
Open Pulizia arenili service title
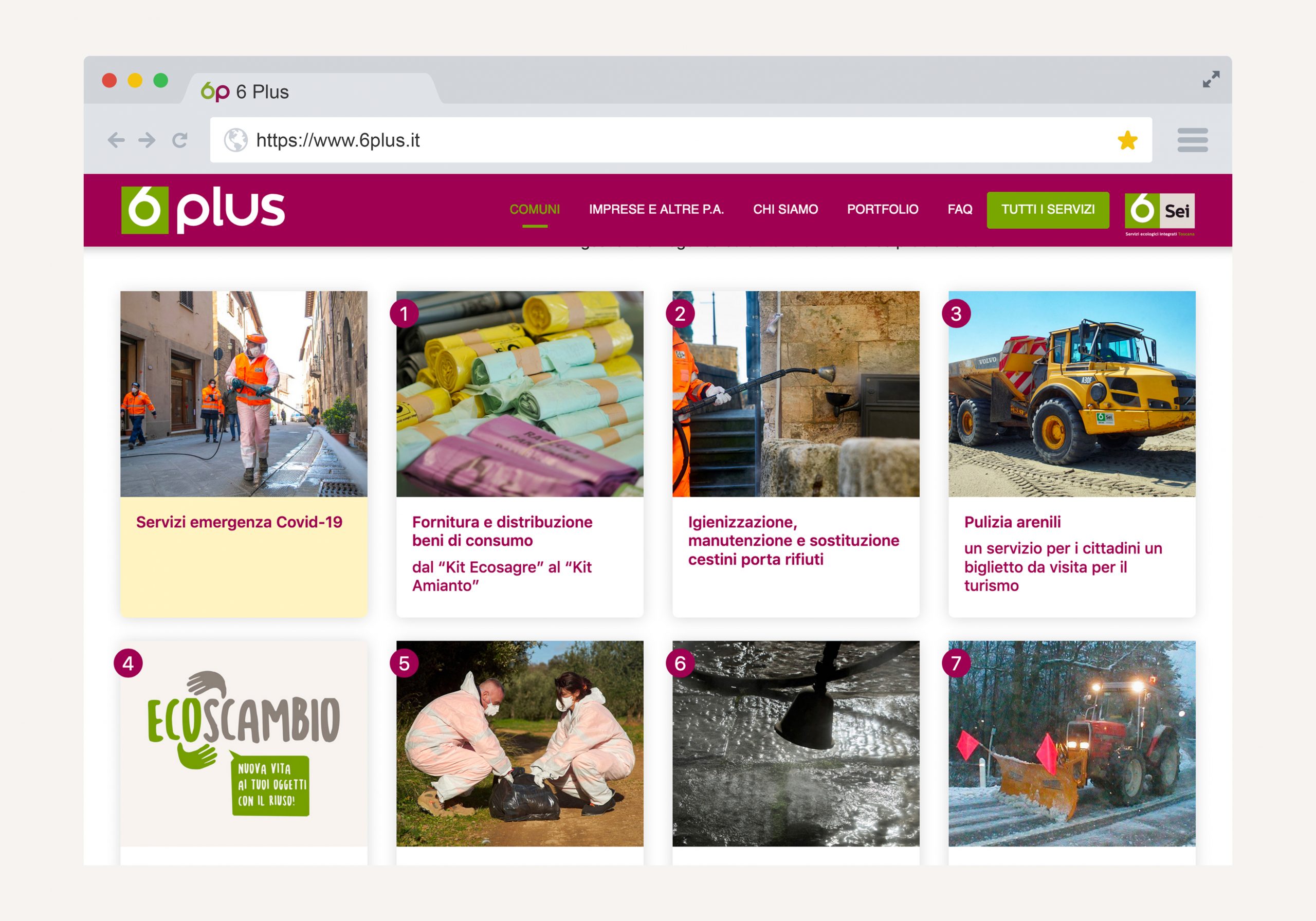(1012, 522)
